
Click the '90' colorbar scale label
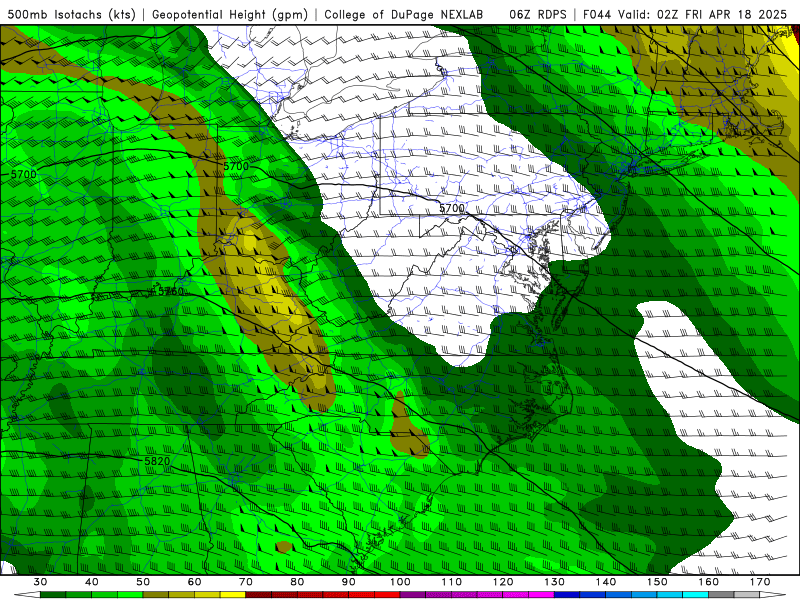click(348, 582)
